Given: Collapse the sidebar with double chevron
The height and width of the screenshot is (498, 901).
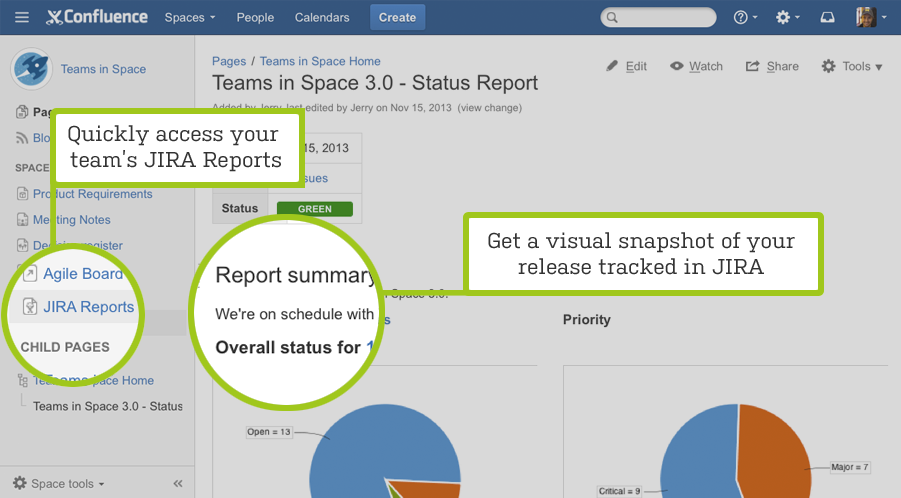Looking at the screenshot, I should pyautogui.click(x=178, y=484).
